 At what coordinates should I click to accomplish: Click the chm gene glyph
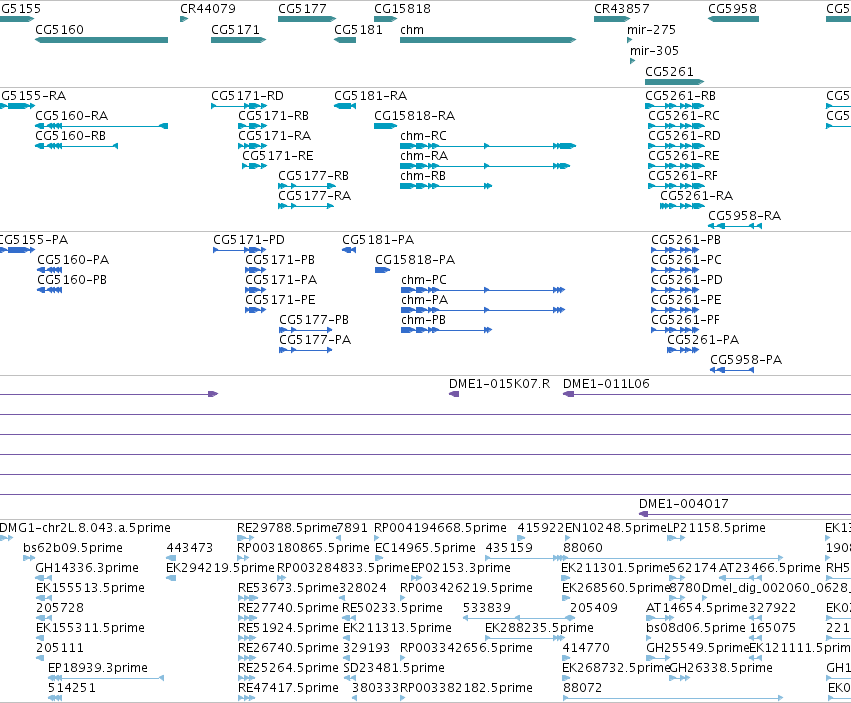click(x=488, y=40)
